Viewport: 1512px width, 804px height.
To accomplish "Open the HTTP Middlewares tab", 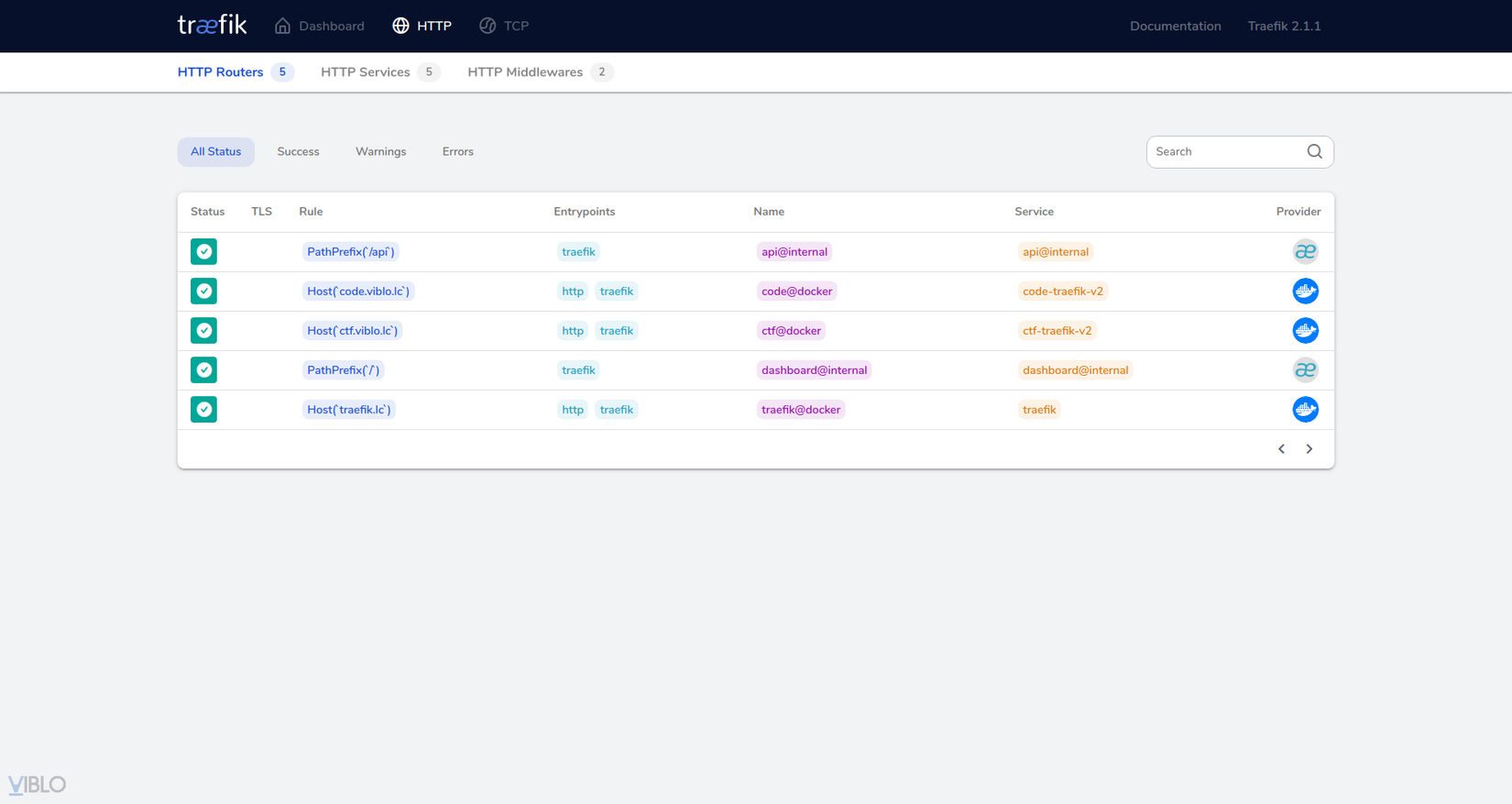I will pyautogui.click(x=541, y=72).
